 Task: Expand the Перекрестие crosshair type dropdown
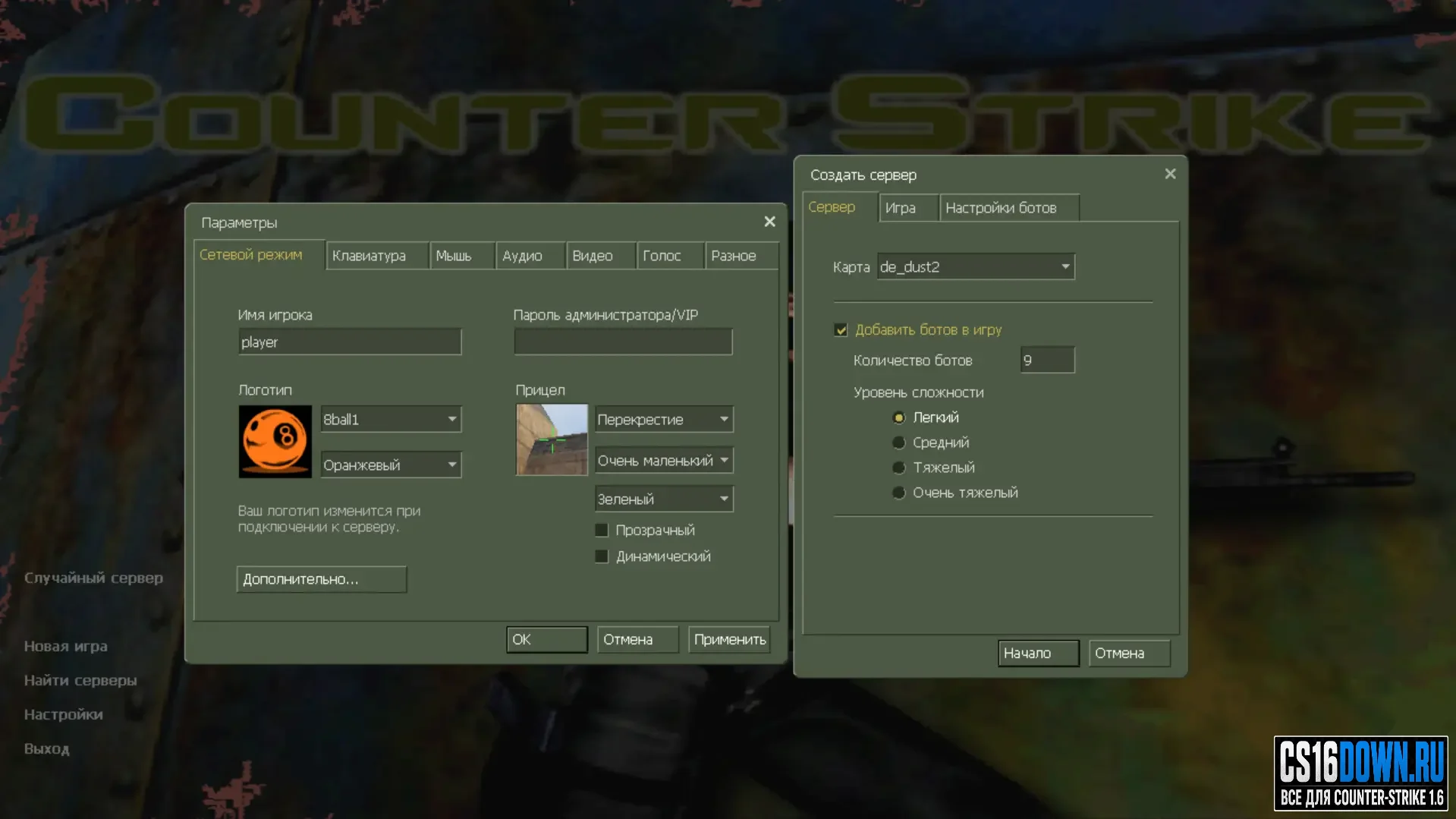664,419
